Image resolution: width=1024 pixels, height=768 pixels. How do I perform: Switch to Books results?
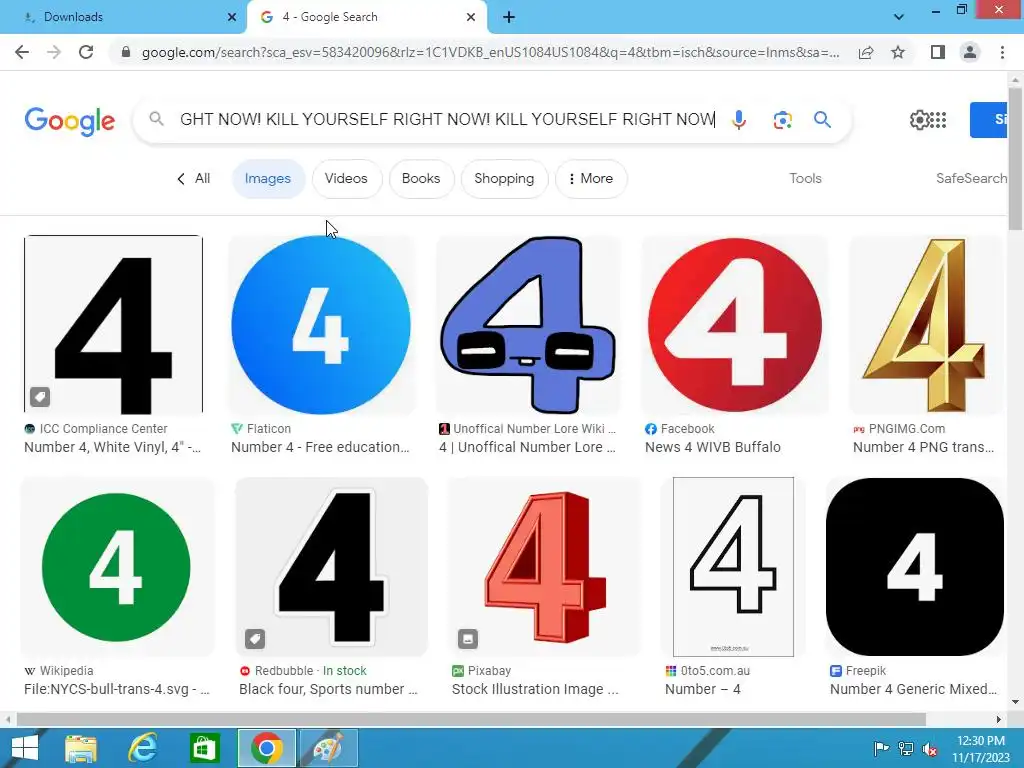tap(421, 178)
